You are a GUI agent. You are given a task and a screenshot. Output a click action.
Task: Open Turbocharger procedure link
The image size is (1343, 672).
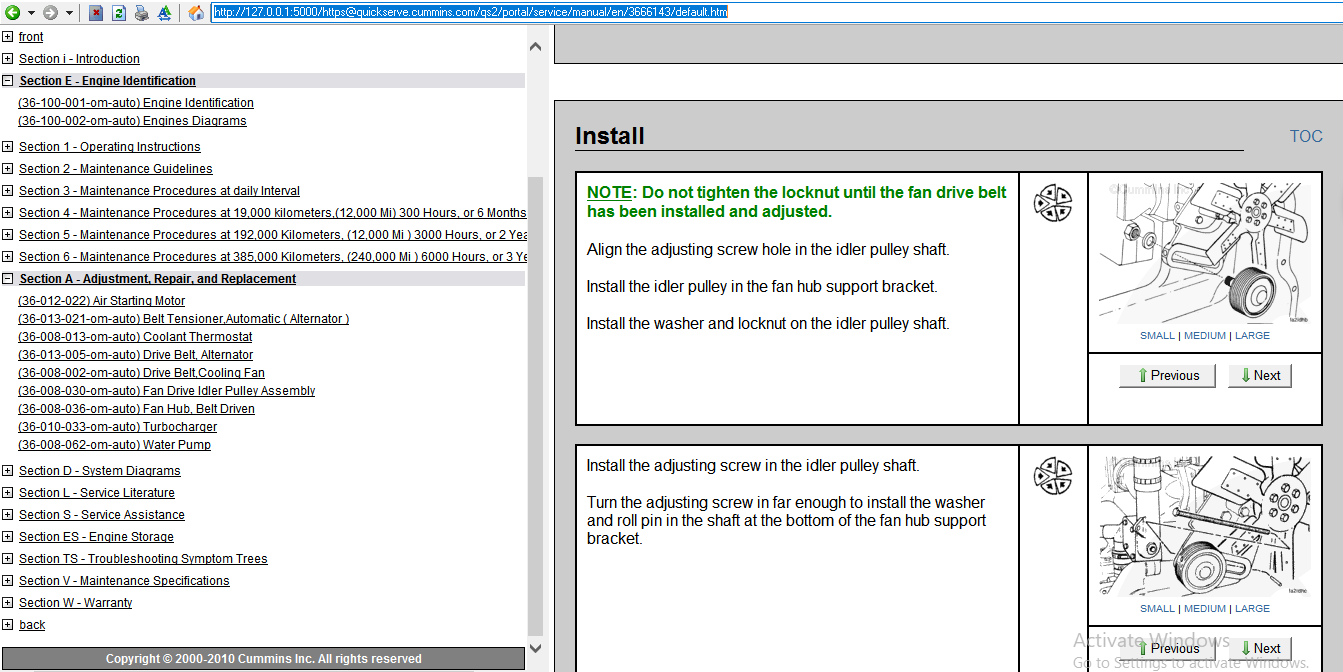pos(117,427)
